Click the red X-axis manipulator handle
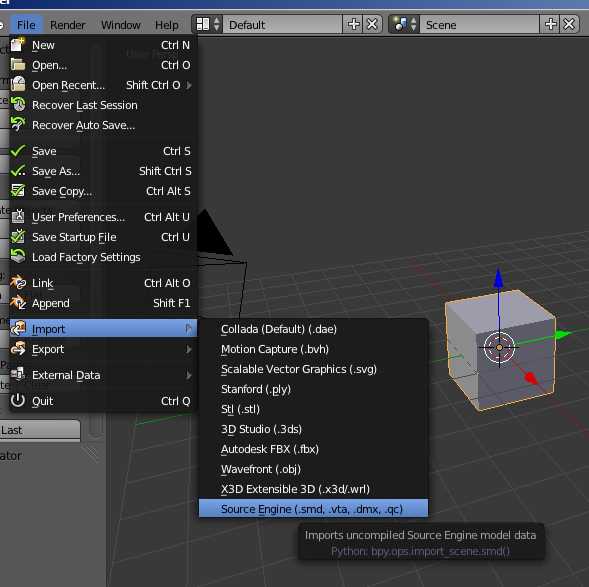This screenshot has width=589, height=587. tap(531, 377)
